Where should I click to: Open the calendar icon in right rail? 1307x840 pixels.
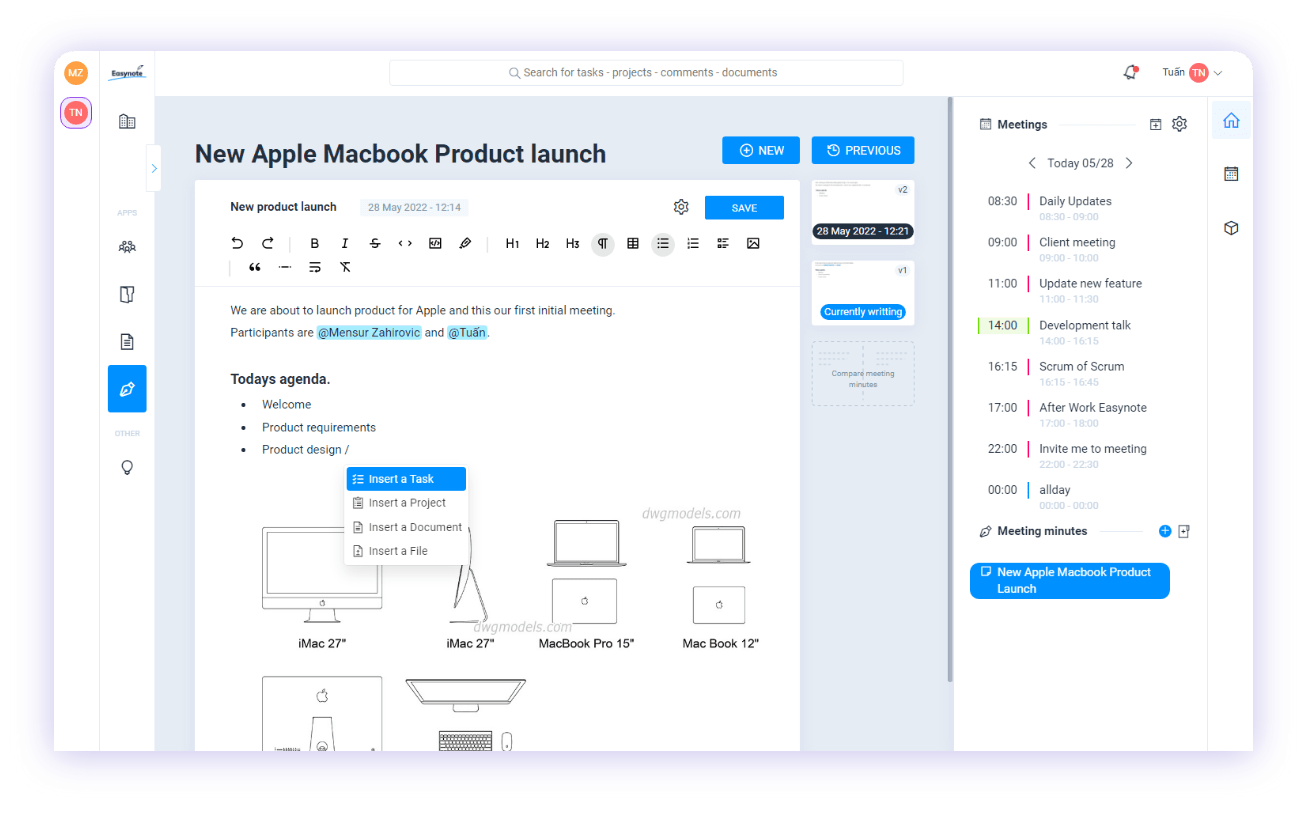[x=1231, y=174]
